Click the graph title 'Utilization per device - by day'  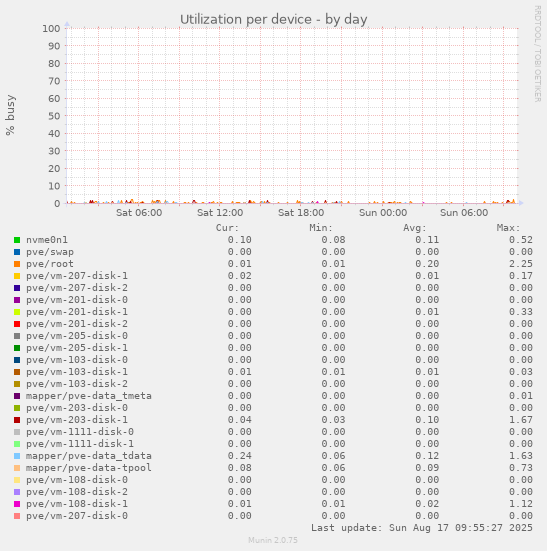click(x=274, y=19)
